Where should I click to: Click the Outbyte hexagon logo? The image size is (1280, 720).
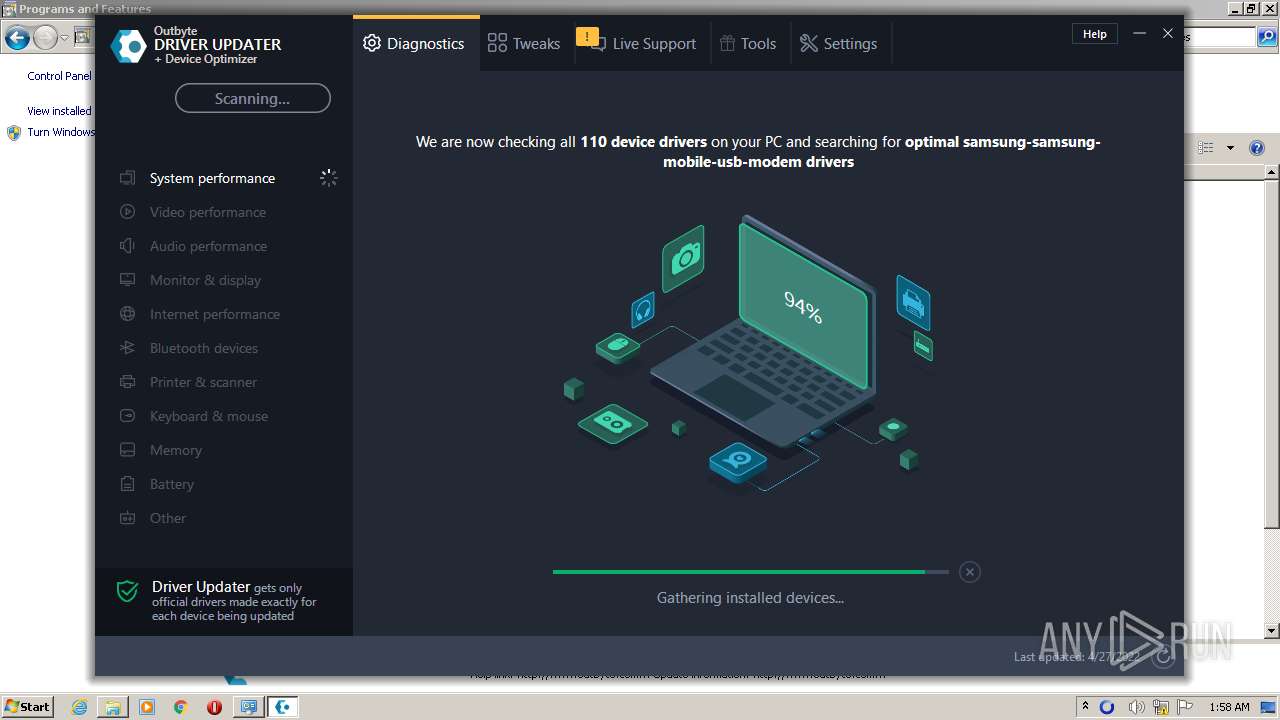coord(128,46)
